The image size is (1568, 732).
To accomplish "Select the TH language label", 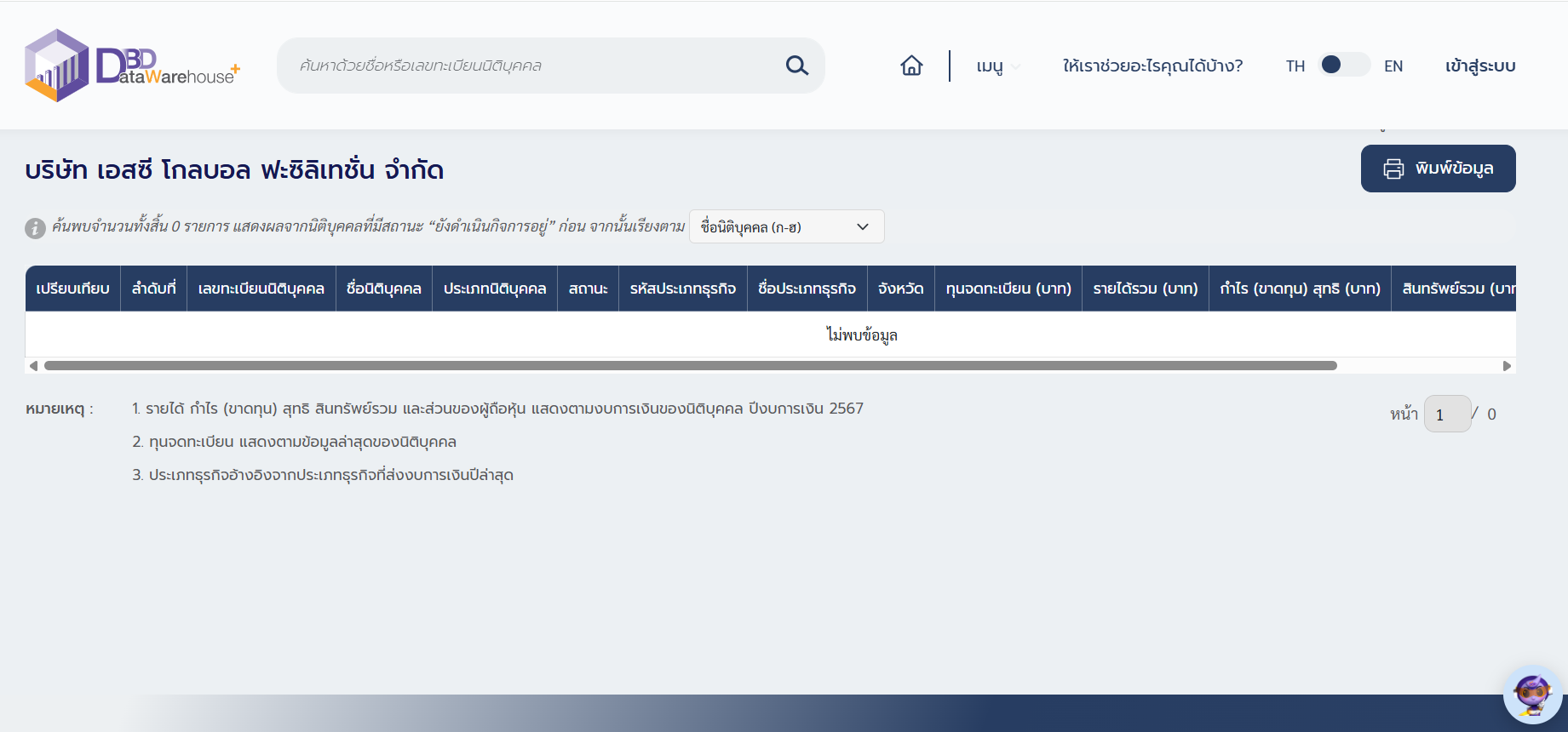I will pyautogui.click(x=1295, y=66).
